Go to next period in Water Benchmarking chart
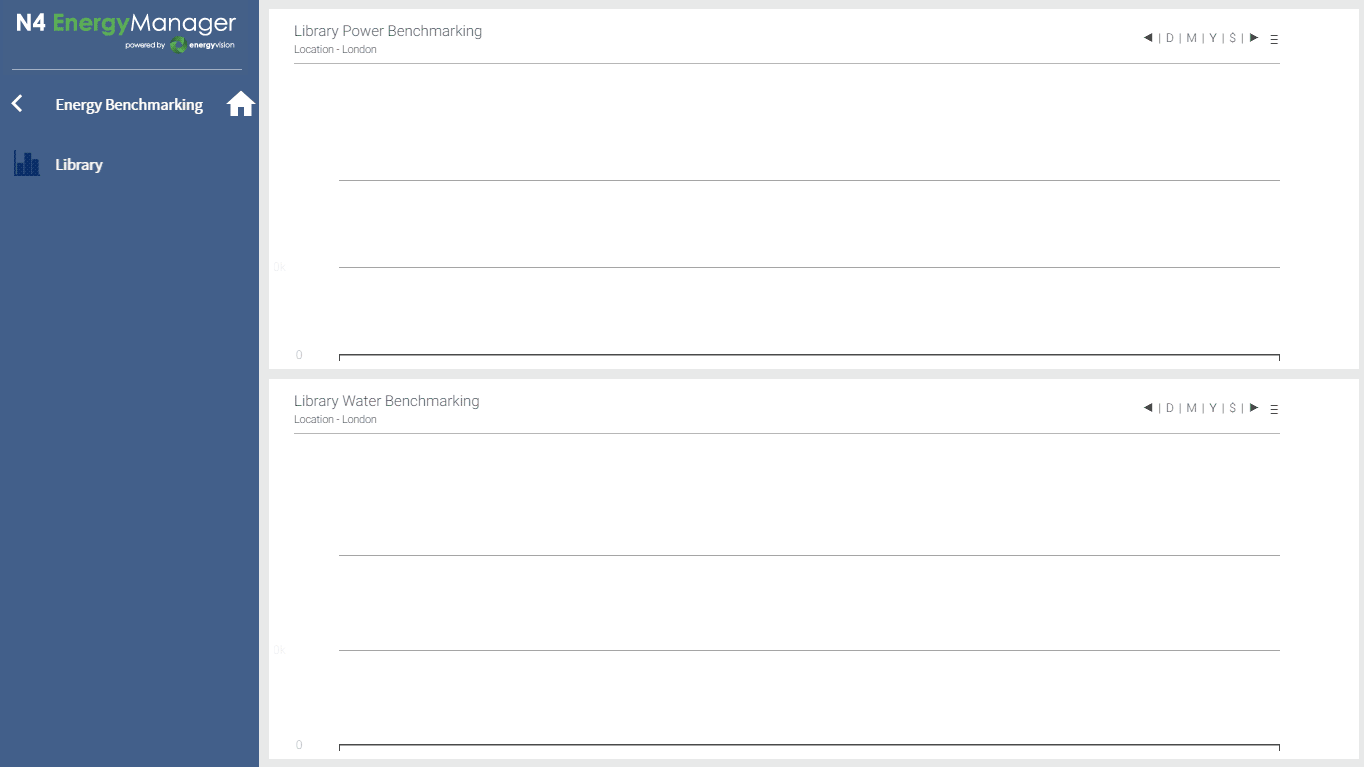This screenshot has width=1364, height=767. pos(1254,408)
